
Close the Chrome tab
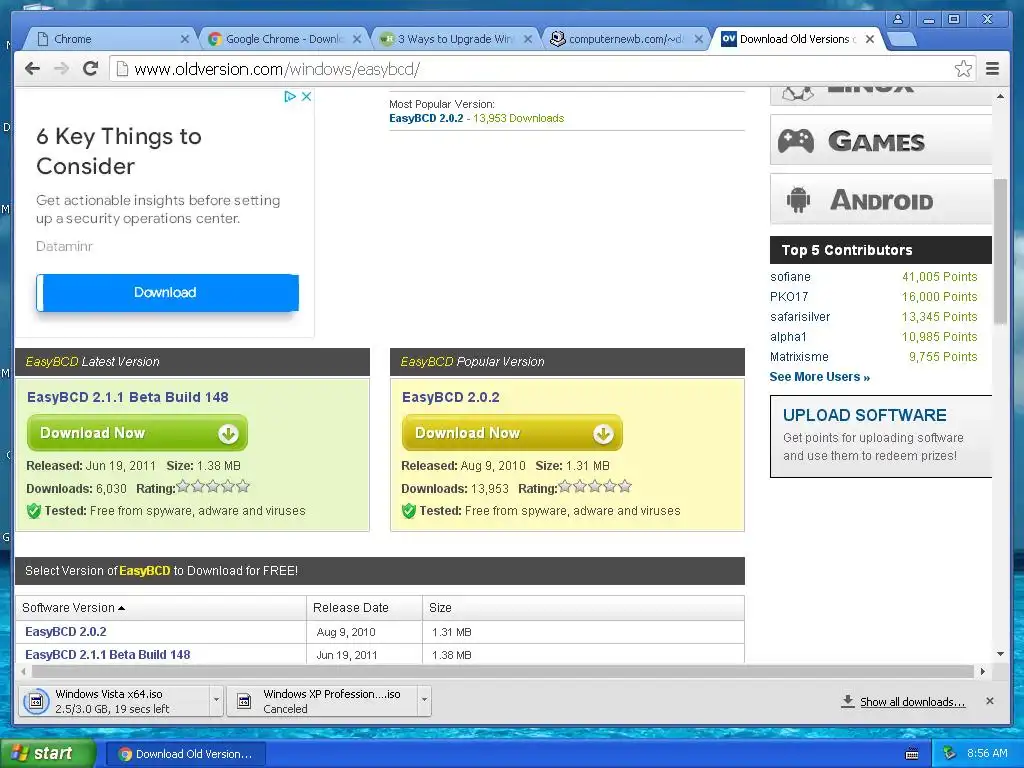point(185,39)
